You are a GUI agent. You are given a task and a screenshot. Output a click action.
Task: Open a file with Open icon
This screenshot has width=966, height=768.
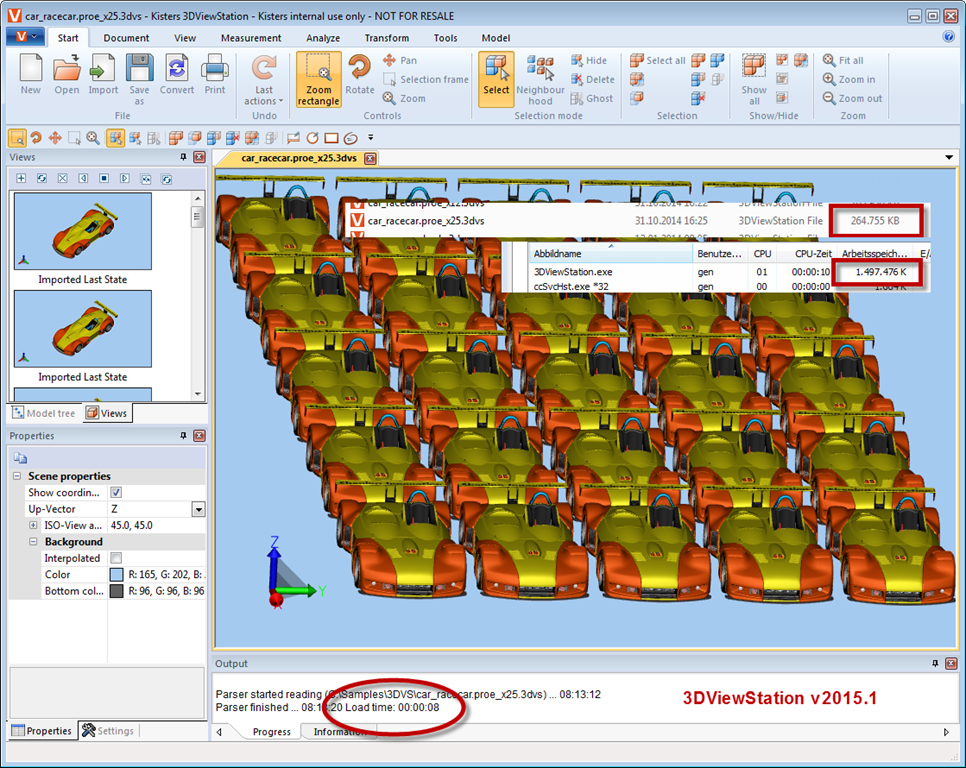pyautogui.click(x=67, y=74)
